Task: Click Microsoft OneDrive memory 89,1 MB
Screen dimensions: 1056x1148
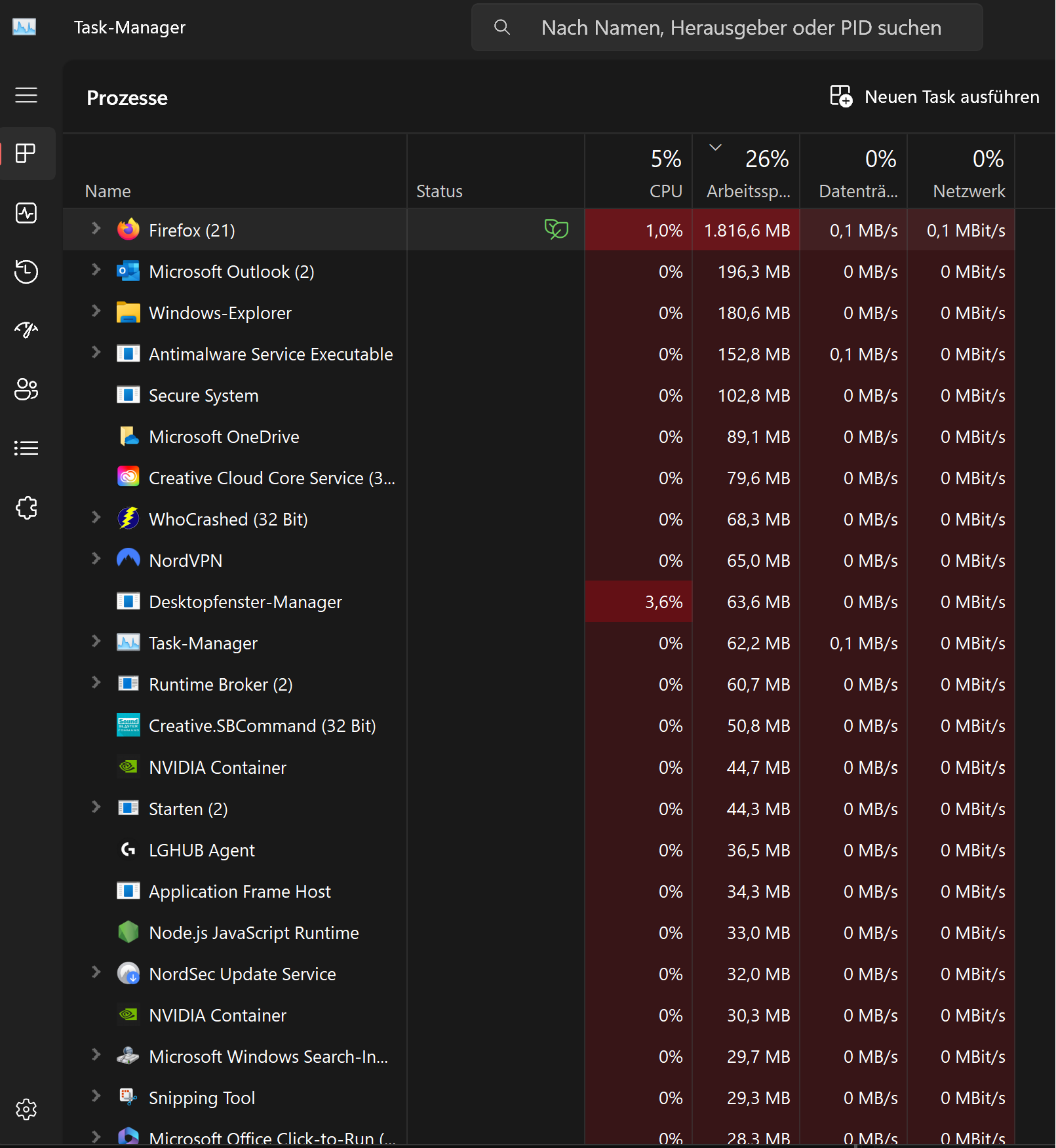Action: tap(758, 436)
